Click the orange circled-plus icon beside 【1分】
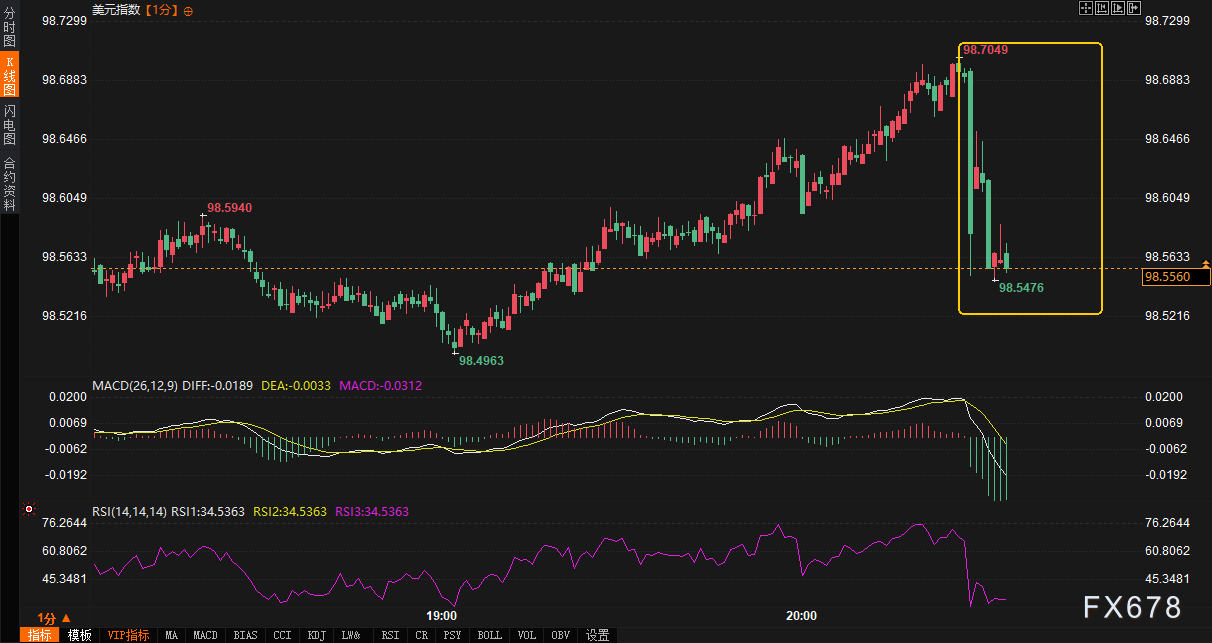Image resolution: width=1212 pixels, height=643 pixels. pos(189,10)
